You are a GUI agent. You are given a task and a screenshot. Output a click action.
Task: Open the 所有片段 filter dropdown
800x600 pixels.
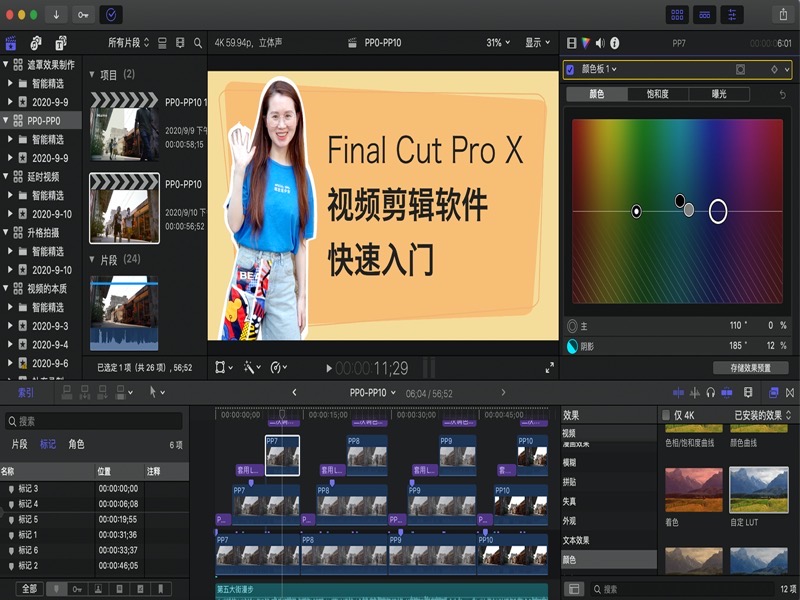[129, 43]
